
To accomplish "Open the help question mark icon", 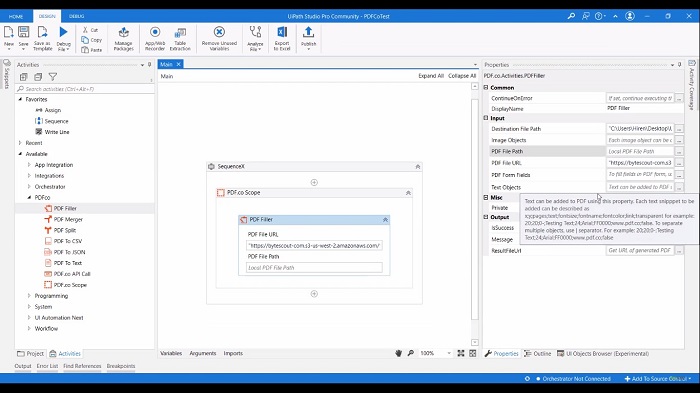I will coord(598,16).
